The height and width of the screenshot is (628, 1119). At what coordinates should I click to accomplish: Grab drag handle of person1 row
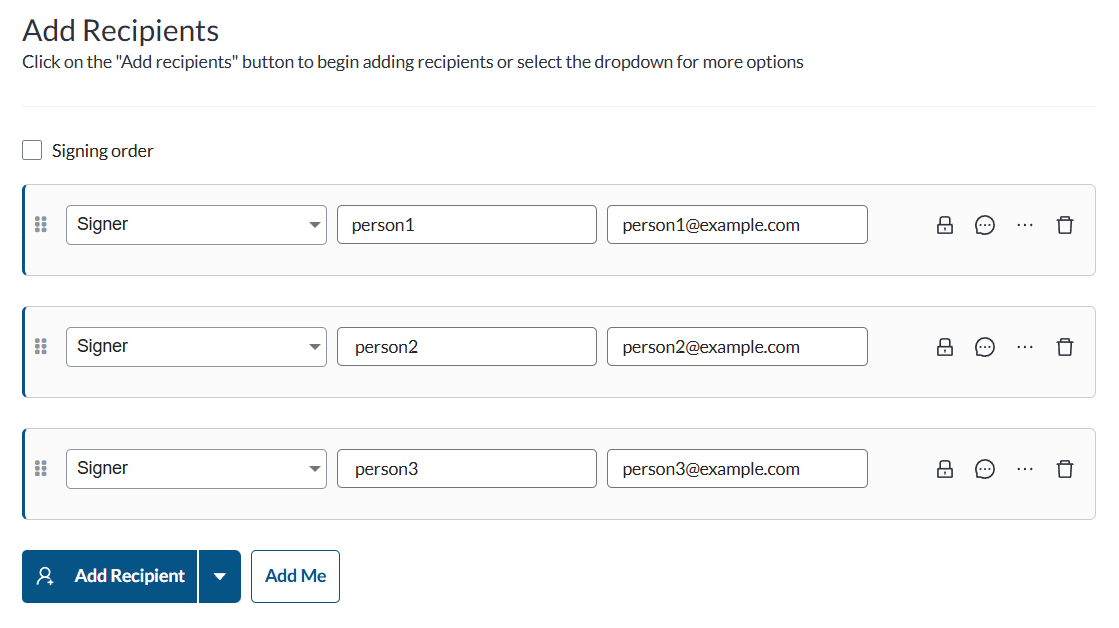tap(41, 224)
